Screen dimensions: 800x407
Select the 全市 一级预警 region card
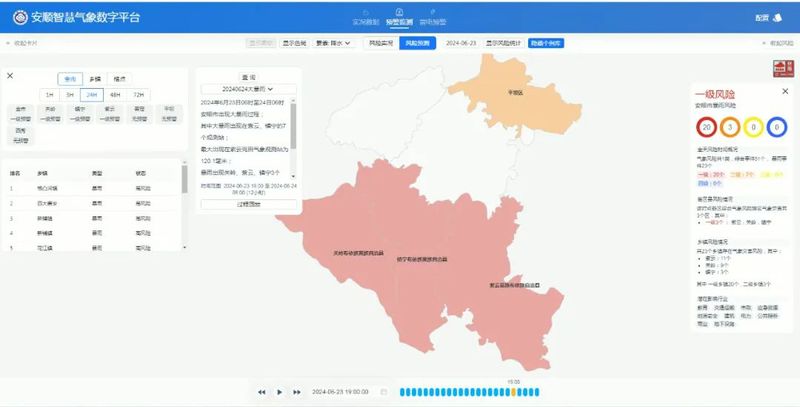pyautogui.click(x=20, y=114)
